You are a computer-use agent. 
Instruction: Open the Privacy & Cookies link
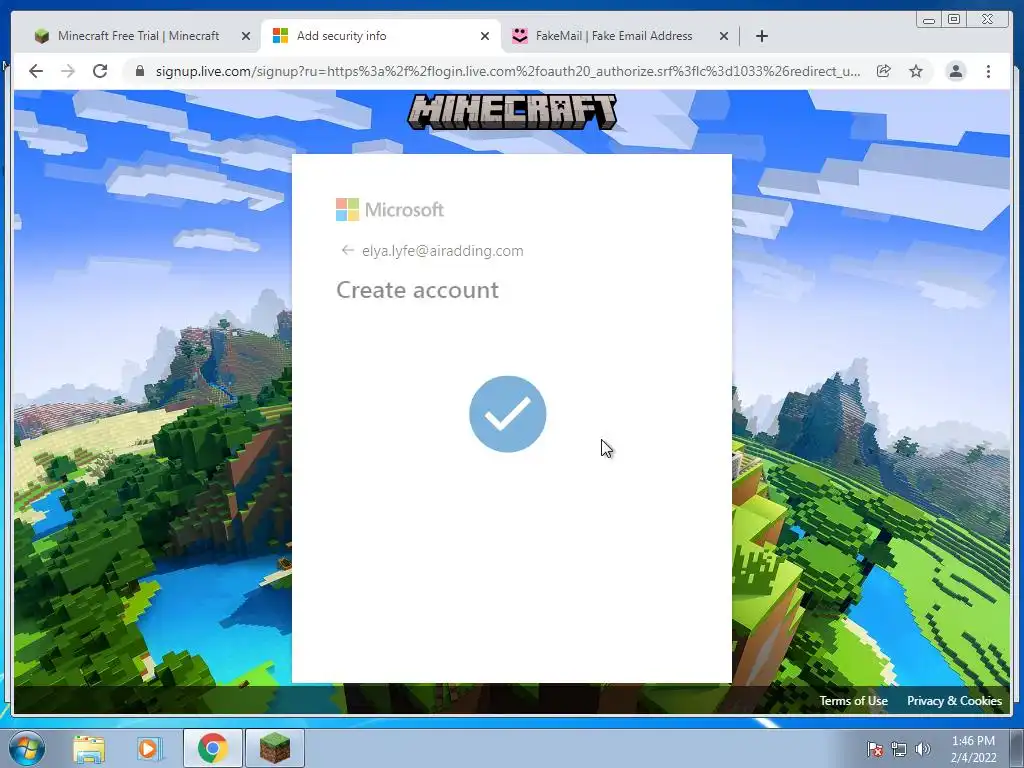point(954,701)
